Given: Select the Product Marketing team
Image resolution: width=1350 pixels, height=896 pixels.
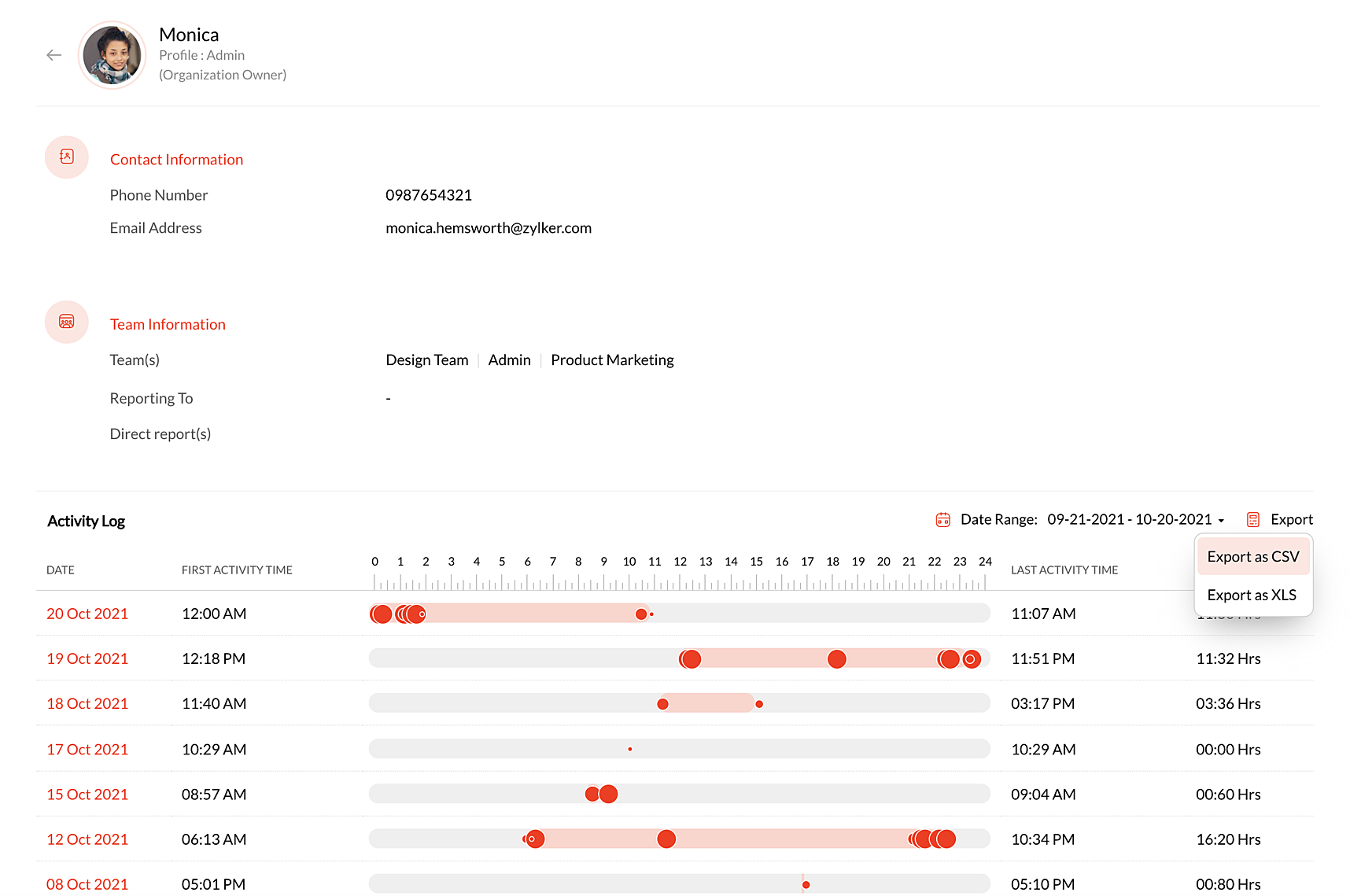Looking at the screenshot, I should coord(612,360).
